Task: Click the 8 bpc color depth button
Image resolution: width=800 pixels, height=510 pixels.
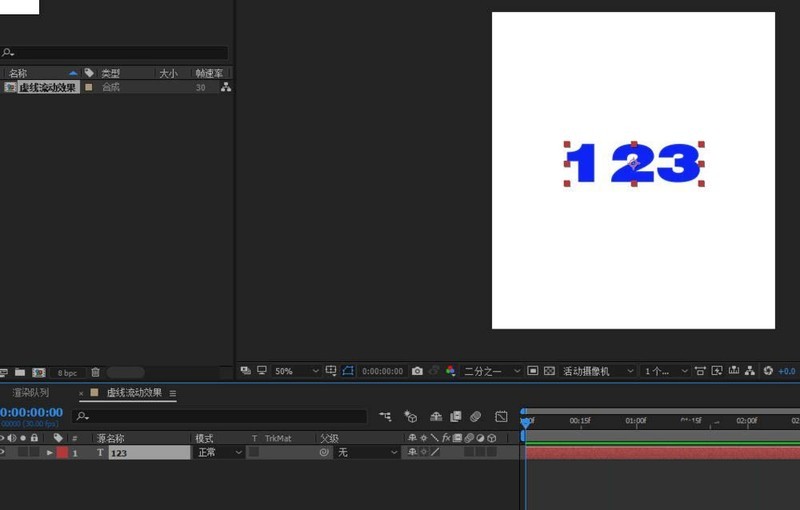Action: 67,372
